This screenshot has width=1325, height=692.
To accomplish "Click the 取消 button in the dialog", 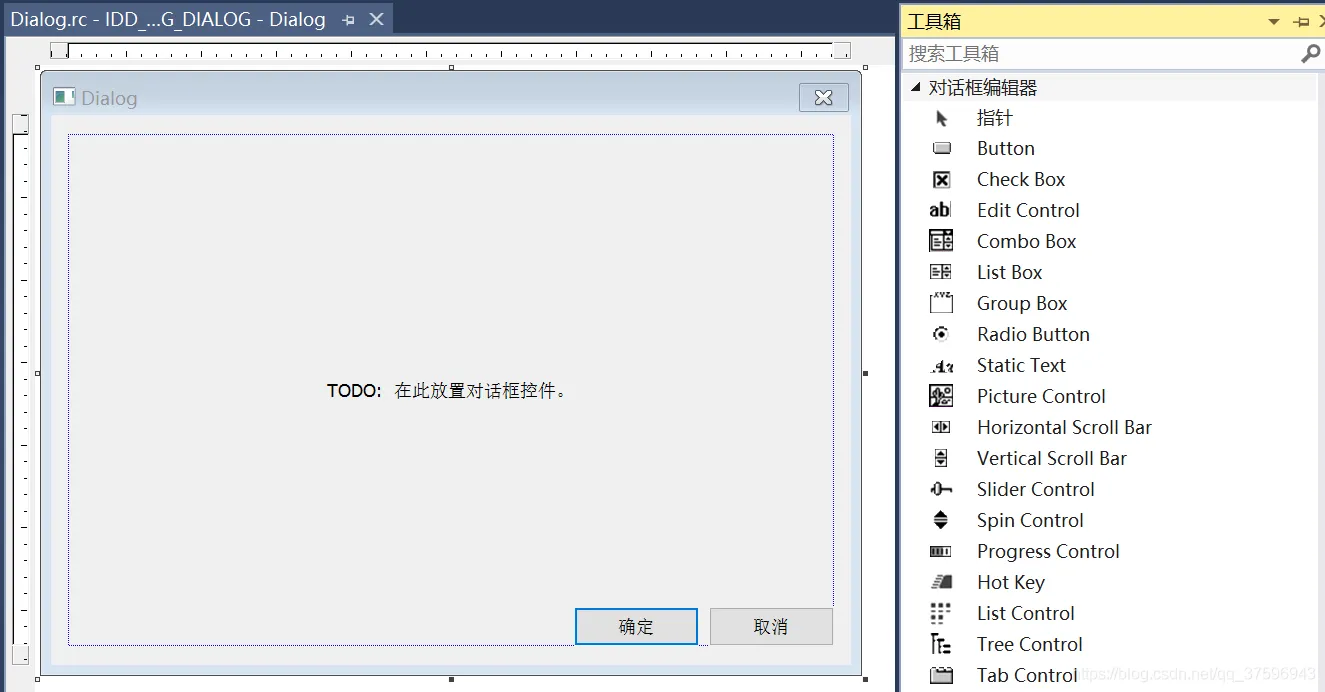I will coord(771,627).
